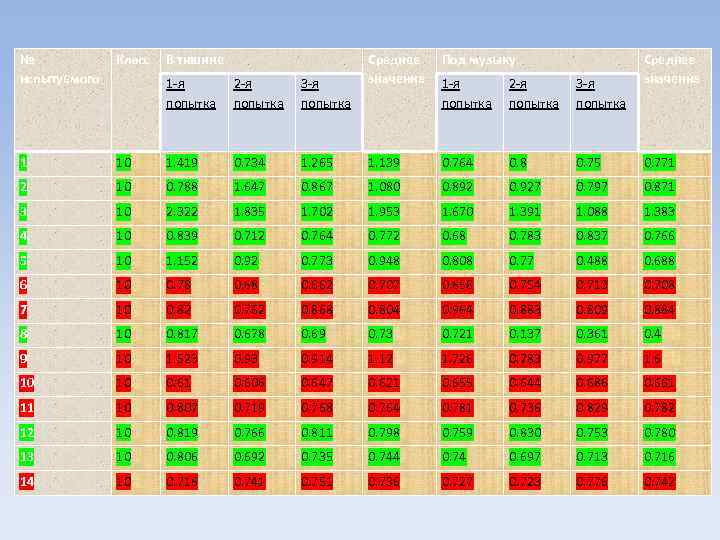Viewport: 720px width, 540px height.
Task: Select cell with value 1.152
Action: click(182, 261)
